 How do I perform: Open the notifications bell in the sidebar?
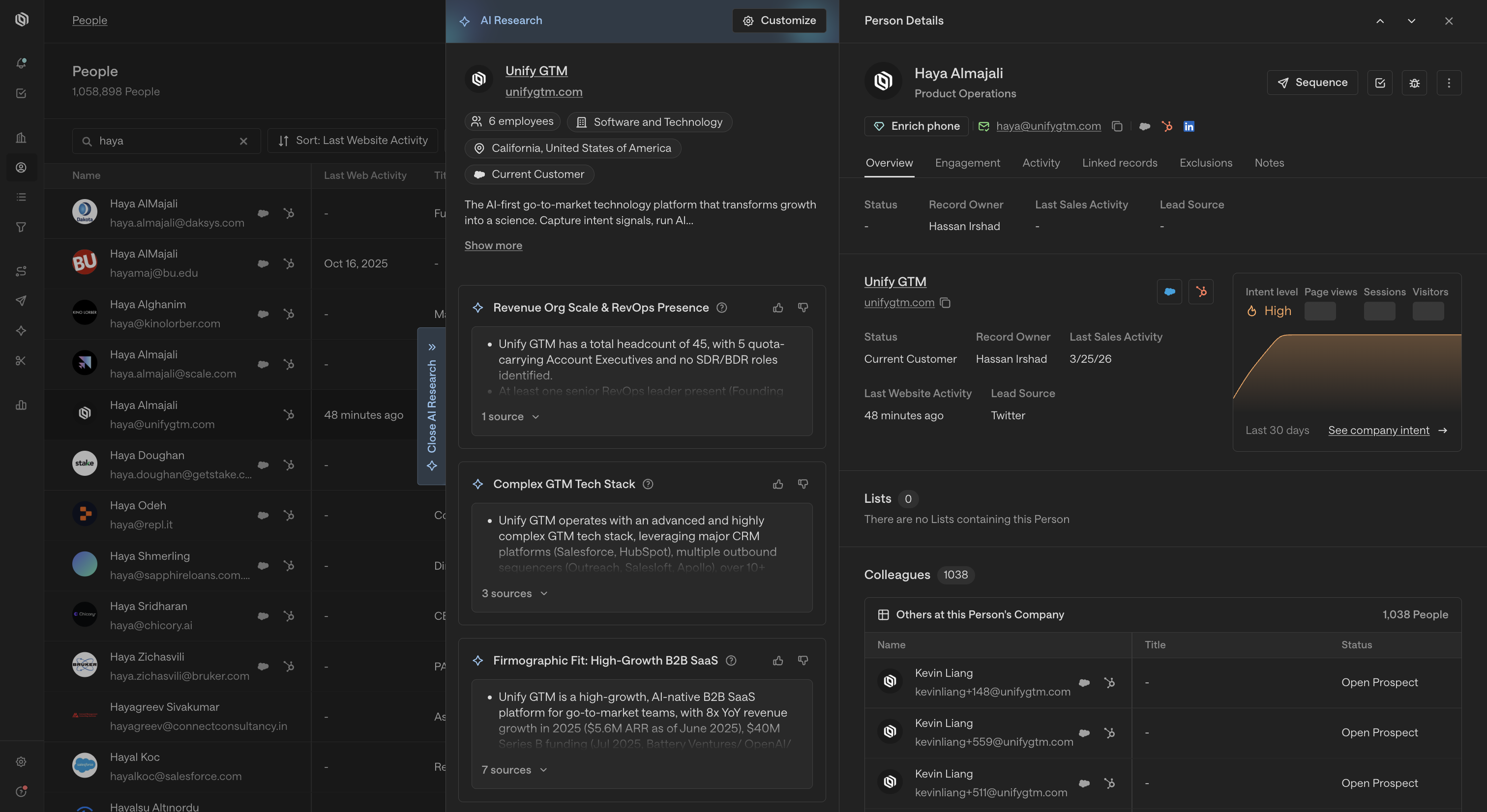click(21, 63)
